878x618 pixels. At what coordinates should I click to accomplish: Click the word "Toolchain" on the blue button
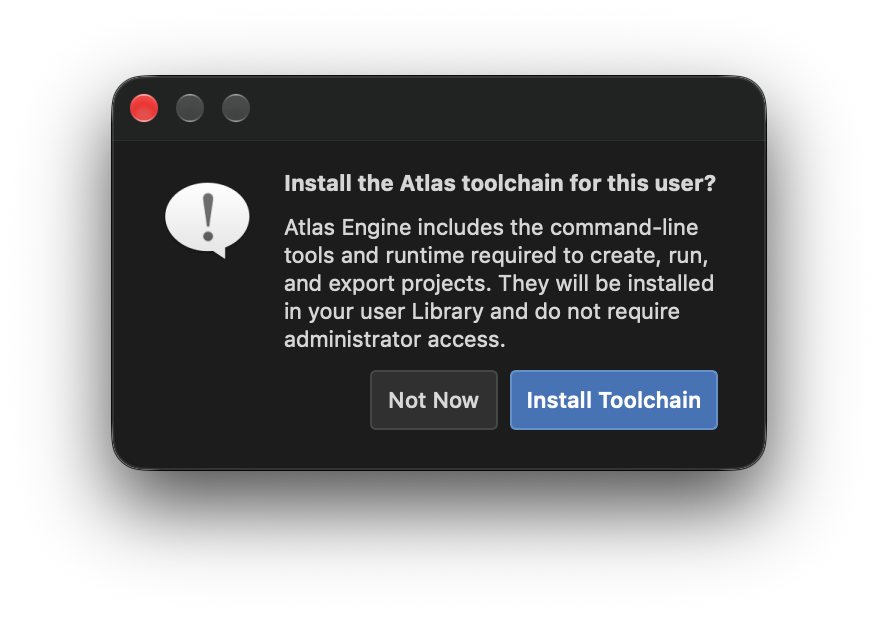point(650,400)
